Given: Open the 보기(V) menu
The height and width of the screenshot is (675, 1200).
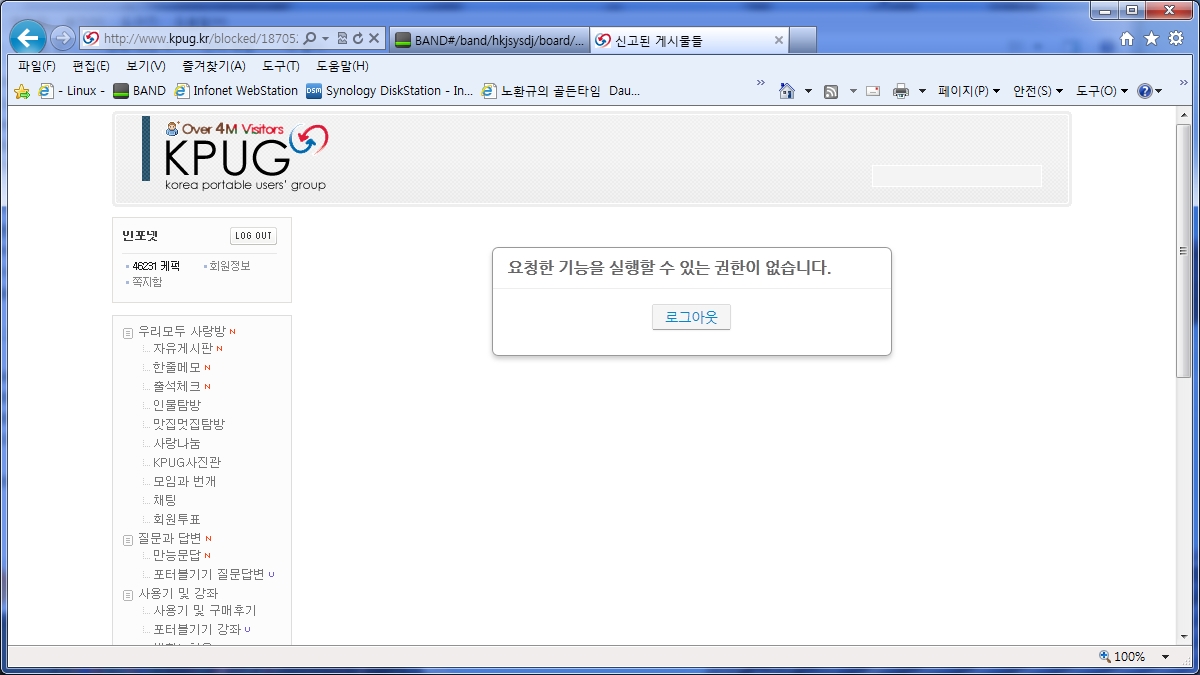Looking at the screenshot, I should coord(146,66).
